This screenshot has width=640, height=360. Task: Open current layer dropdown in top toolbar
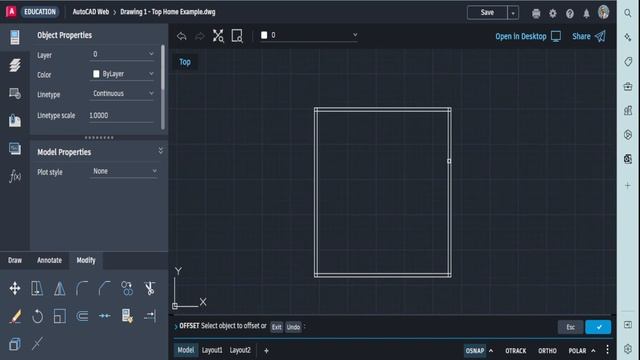point(309,36)
